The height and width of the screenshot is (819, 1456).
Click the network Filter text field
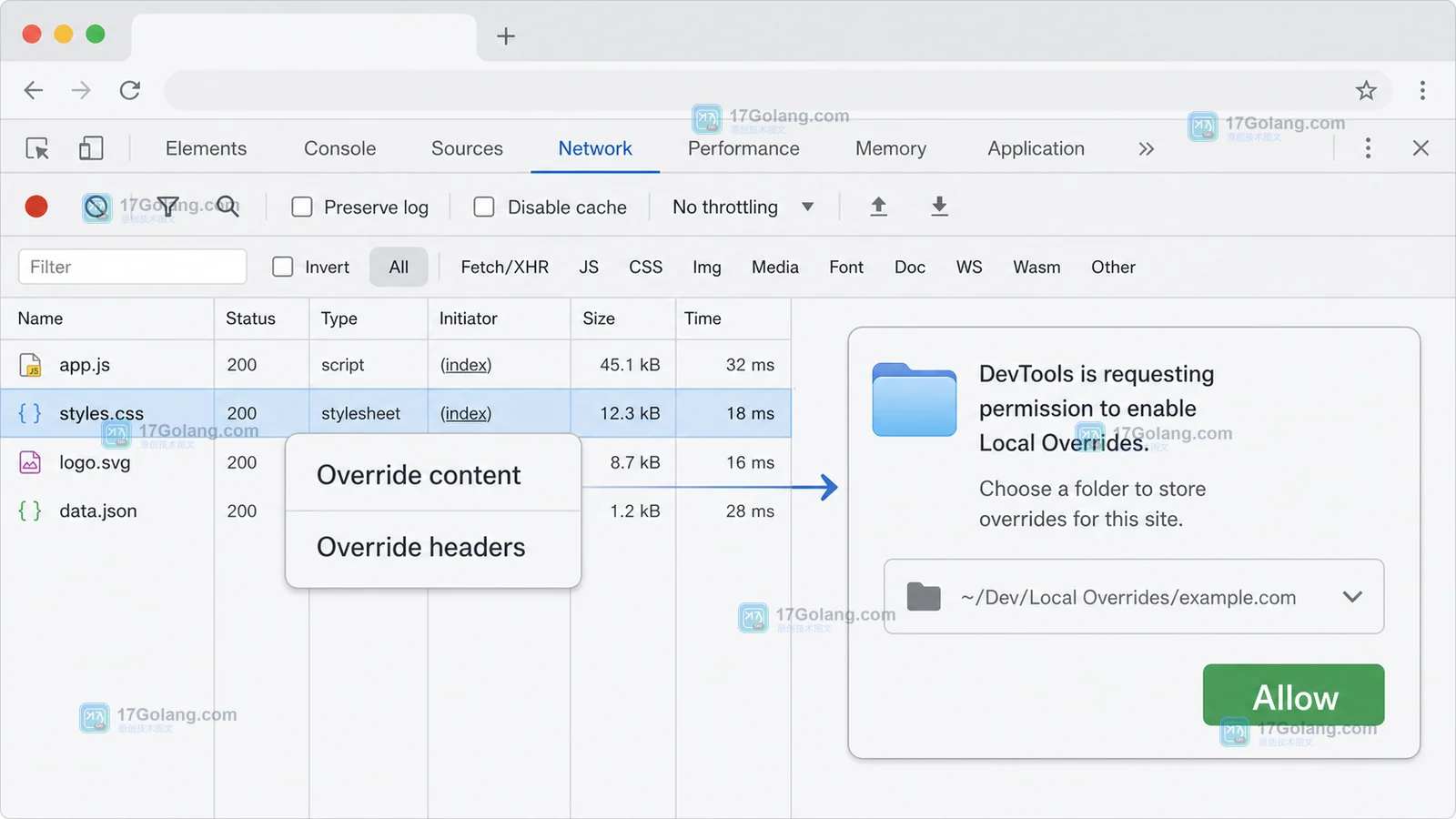click(x=133, y=267)
